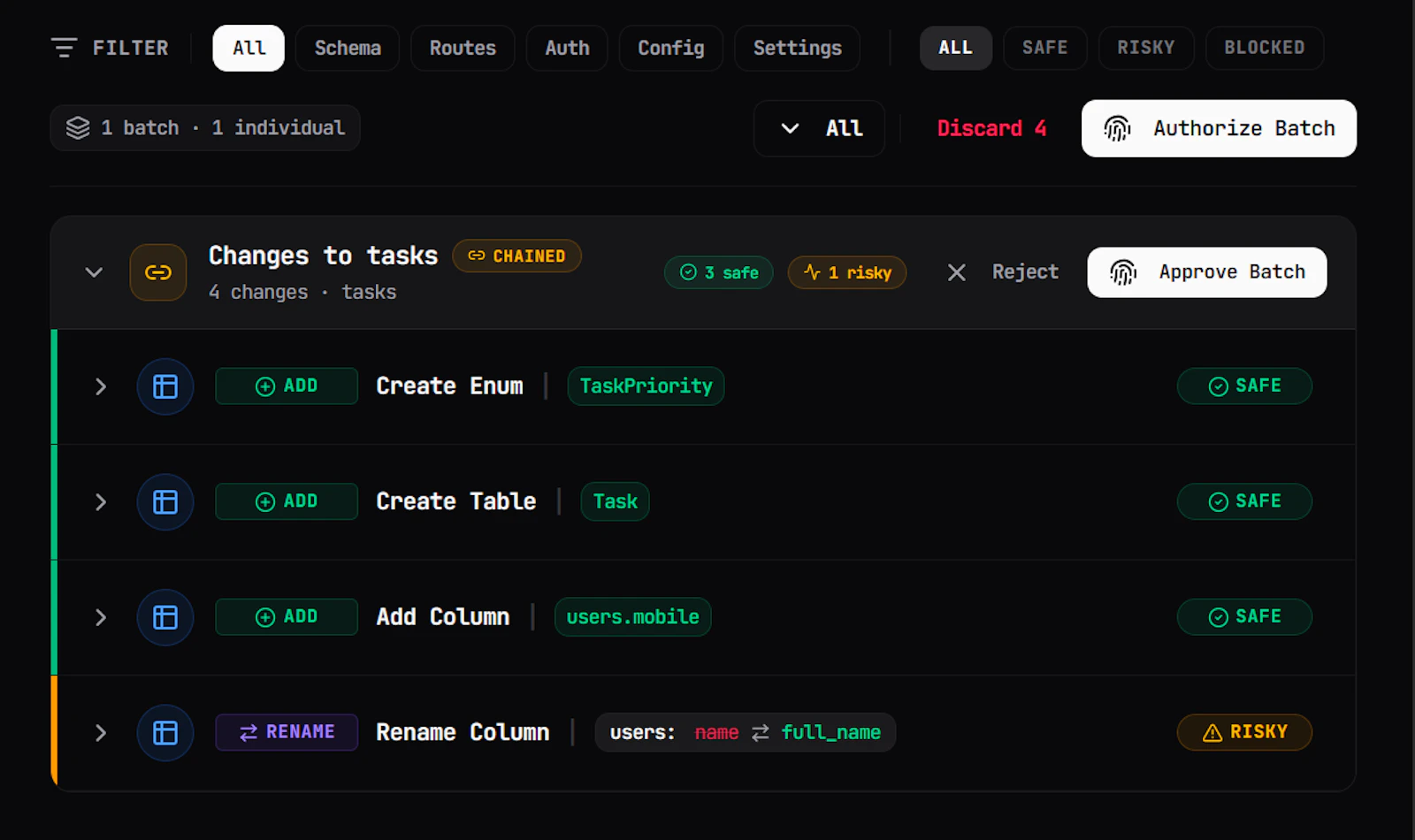Click the 1 risky badge
The height and width of the screenshot is (840, 1415).
pyautogui.click(x=847, y=272)
